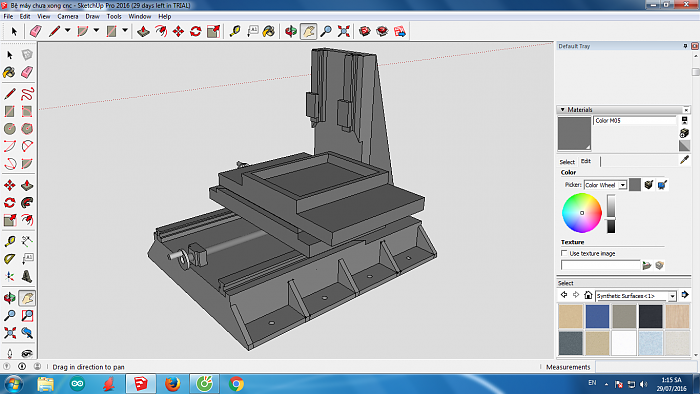This screenshot has height=394, width=700.
Task: Click the Create Material icon
Action: coord(684,133)
